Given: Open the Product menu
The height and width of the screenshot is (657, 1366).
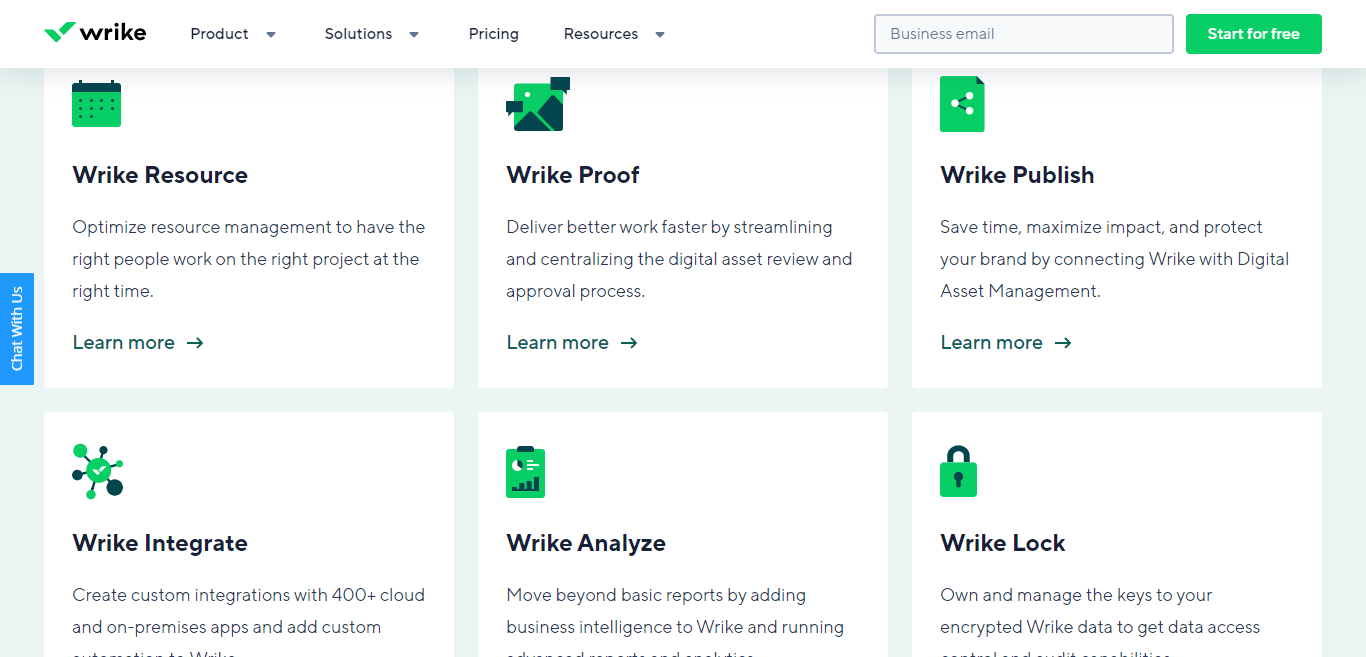Looking at the screenshot, I should click(x=219, y=34).
